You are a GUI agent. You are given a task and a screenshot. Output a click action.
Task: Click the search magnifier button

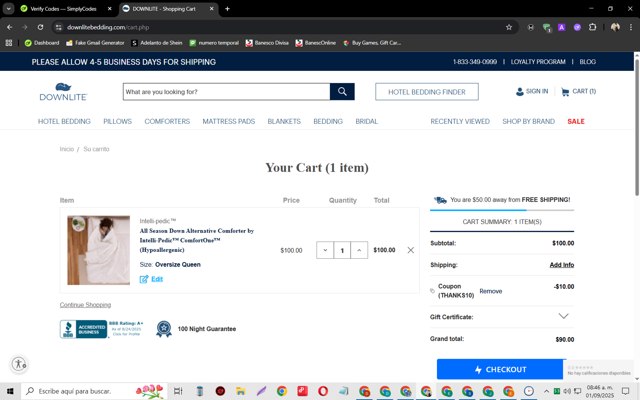coord(342,91)
